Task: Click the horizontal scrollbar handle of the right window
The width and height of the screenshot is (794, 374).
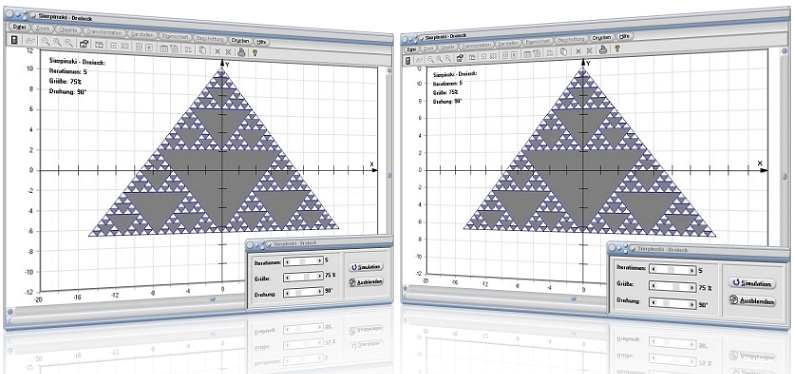Action: [x=573, y=299]
